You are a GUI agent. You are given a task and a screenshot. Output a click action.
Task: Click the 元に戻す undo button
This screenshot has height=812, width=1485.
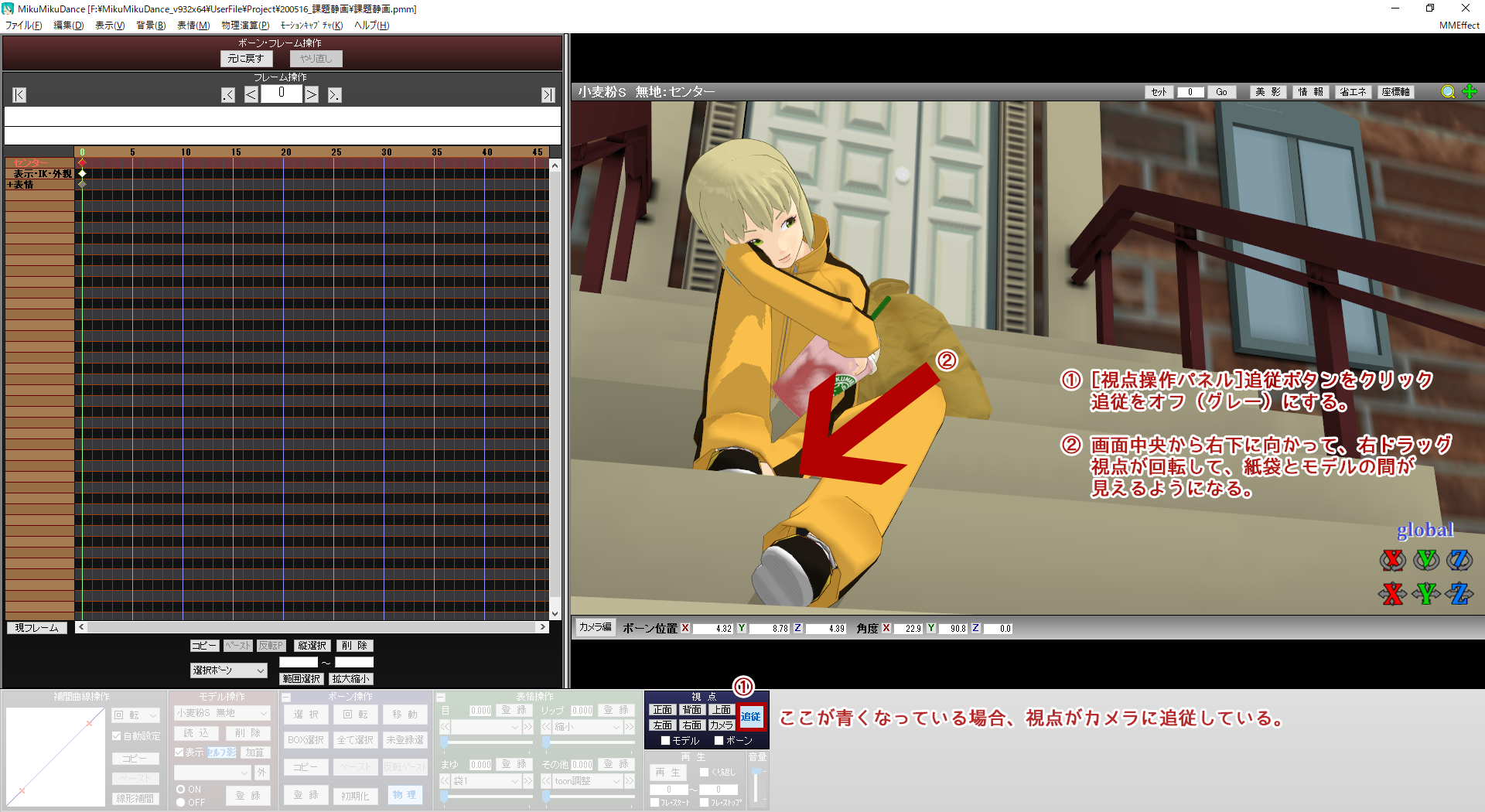(x=246, y=59)
